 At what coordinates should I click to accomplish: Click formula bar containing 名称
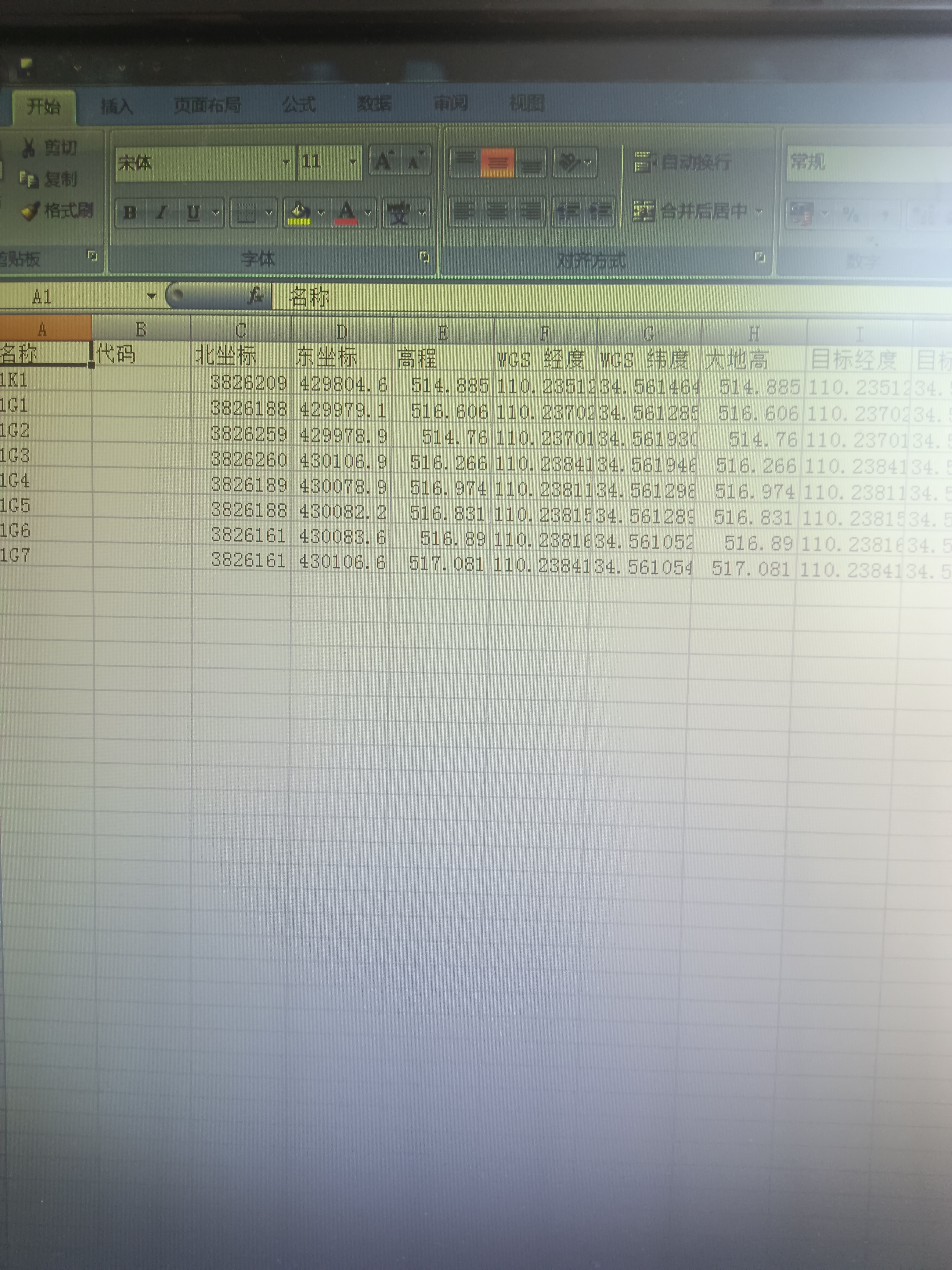coord(612,297)
